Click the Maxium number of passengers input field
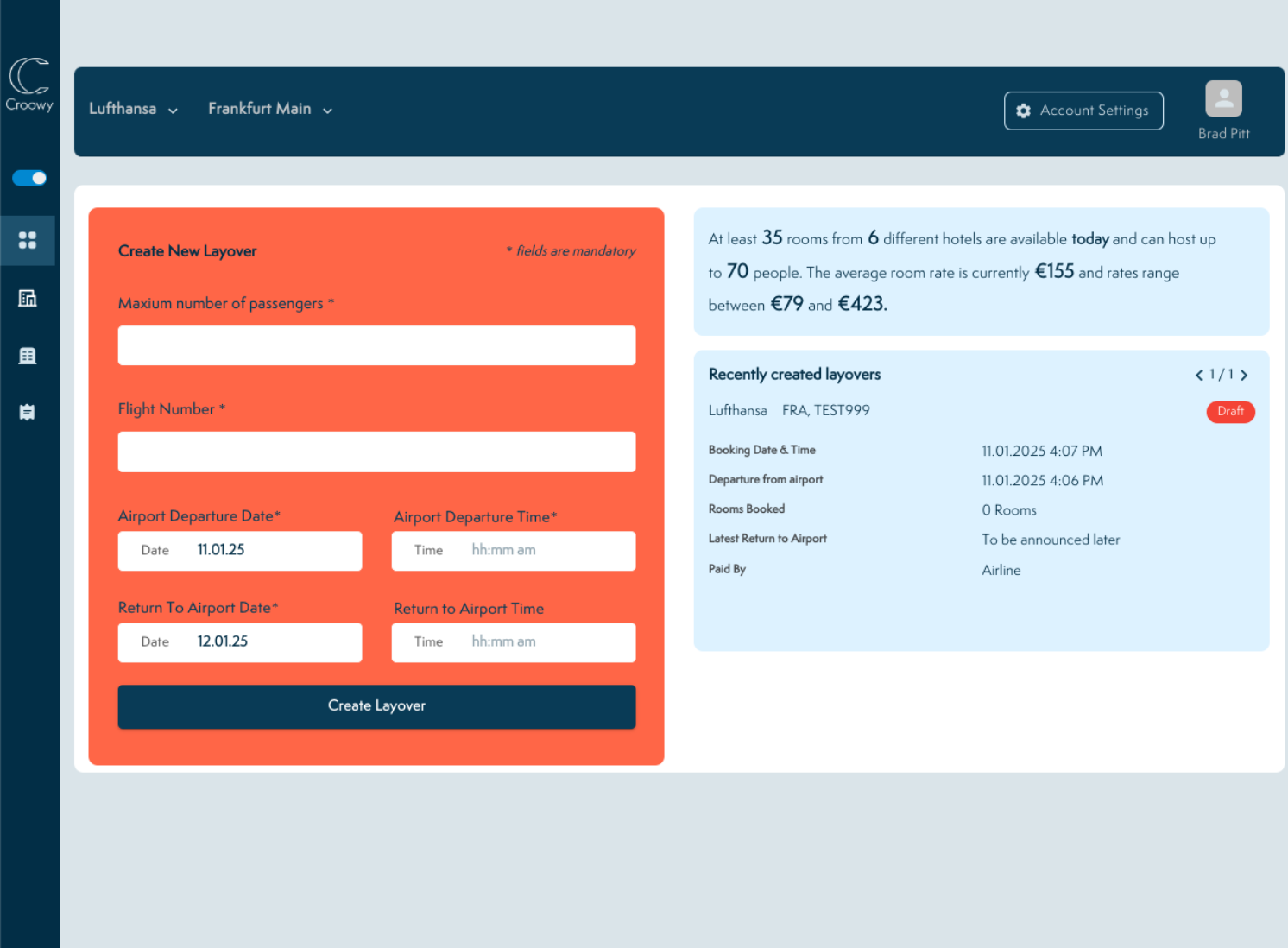Screen dimensions: 1288x948 (x=376, y=345)
